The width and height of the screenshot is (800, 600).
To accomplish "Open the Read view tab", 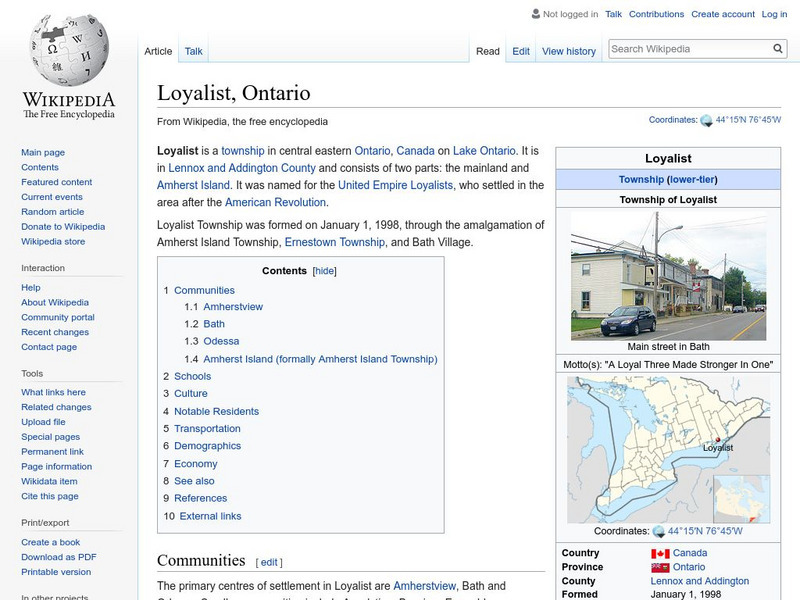I will click(488, 51).
